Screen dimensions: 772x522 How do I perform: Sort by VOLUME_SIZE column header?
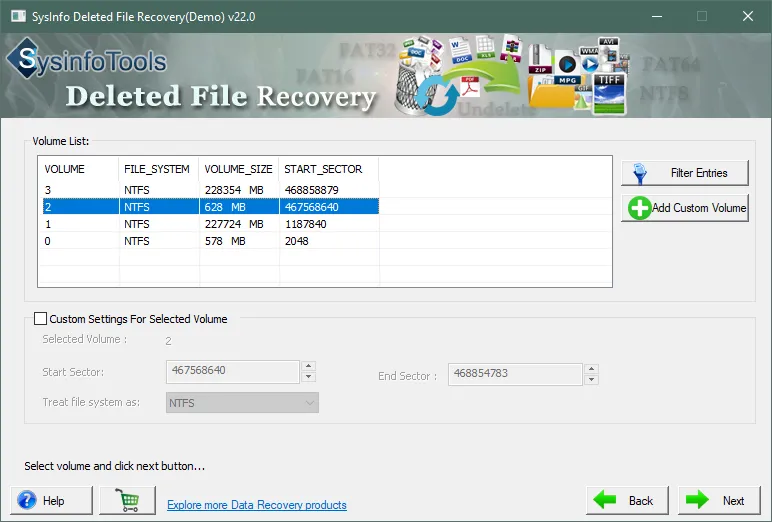239,169
